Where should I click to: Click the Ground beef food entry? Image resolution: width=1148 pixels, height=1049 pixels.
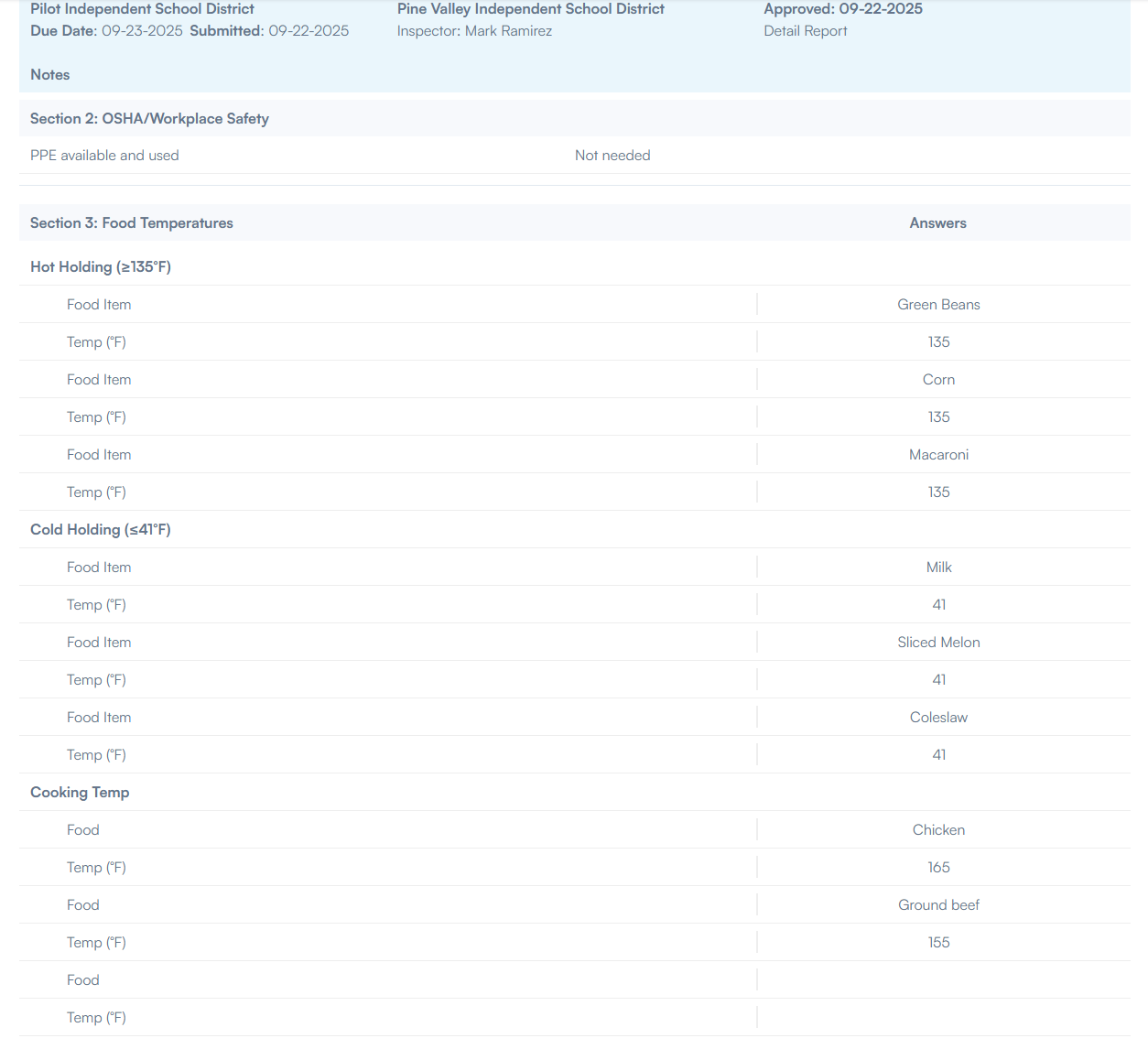tap(938, 905)
